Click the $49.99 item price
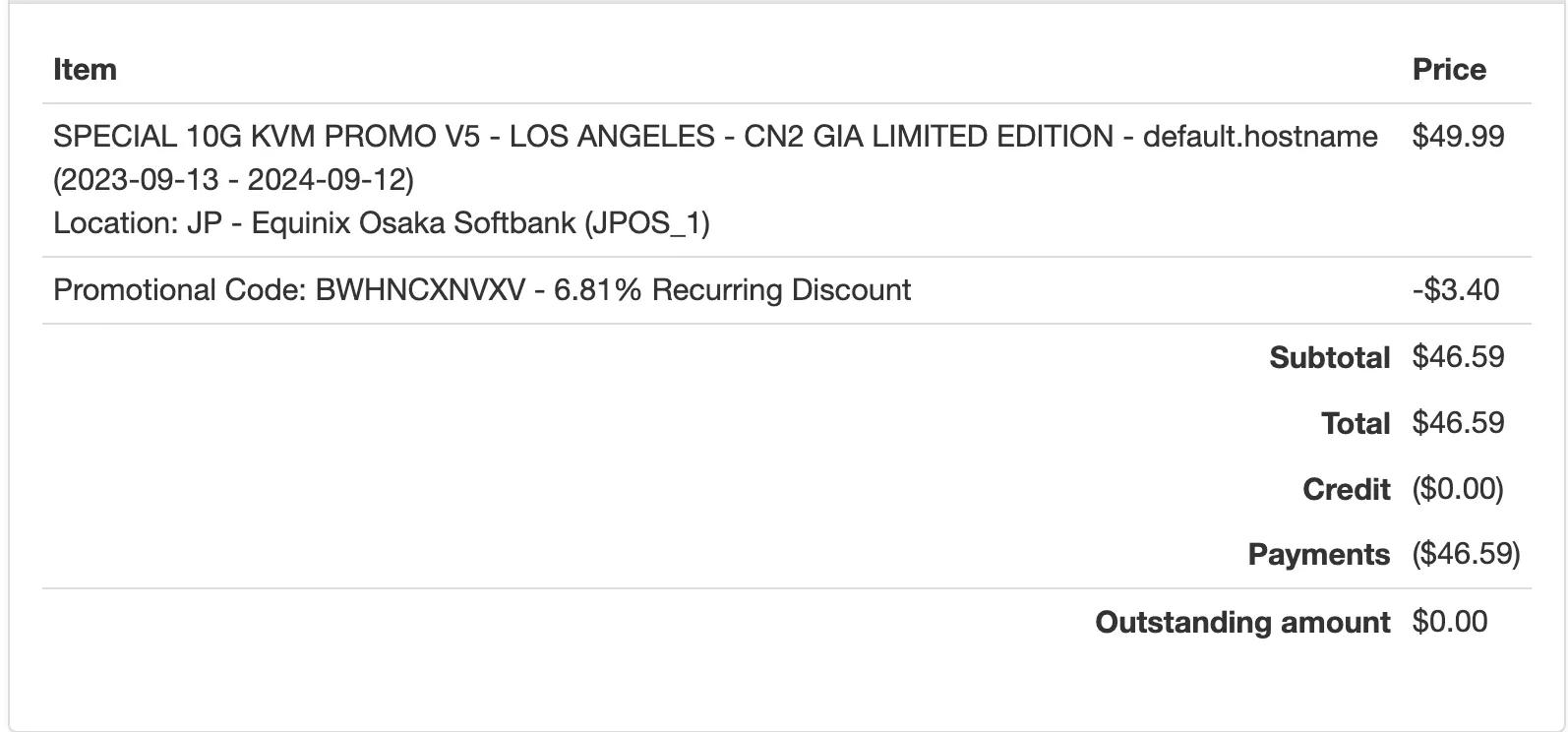Image resolution: width=1568 pixels, height=732 pixels. (x=1457, y=136)
